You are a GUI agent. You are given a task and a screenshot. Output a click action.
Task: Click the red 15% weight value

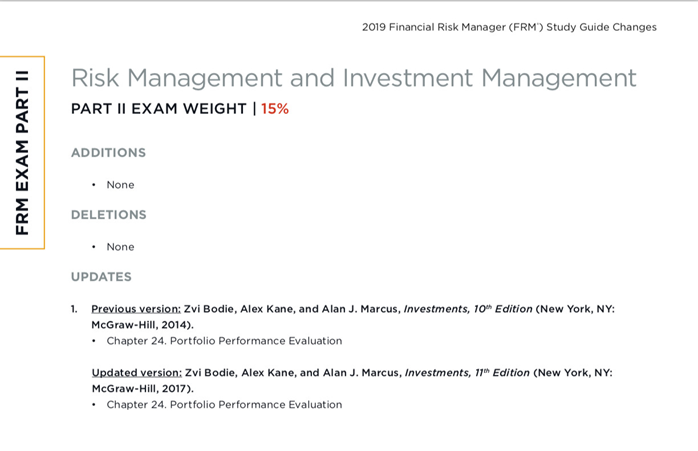coord(275,109)
